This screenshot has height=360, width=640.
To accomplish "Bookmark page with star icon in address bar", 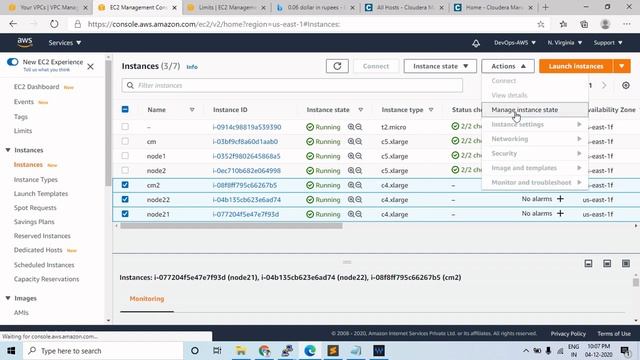I will (x=541, y=24).
